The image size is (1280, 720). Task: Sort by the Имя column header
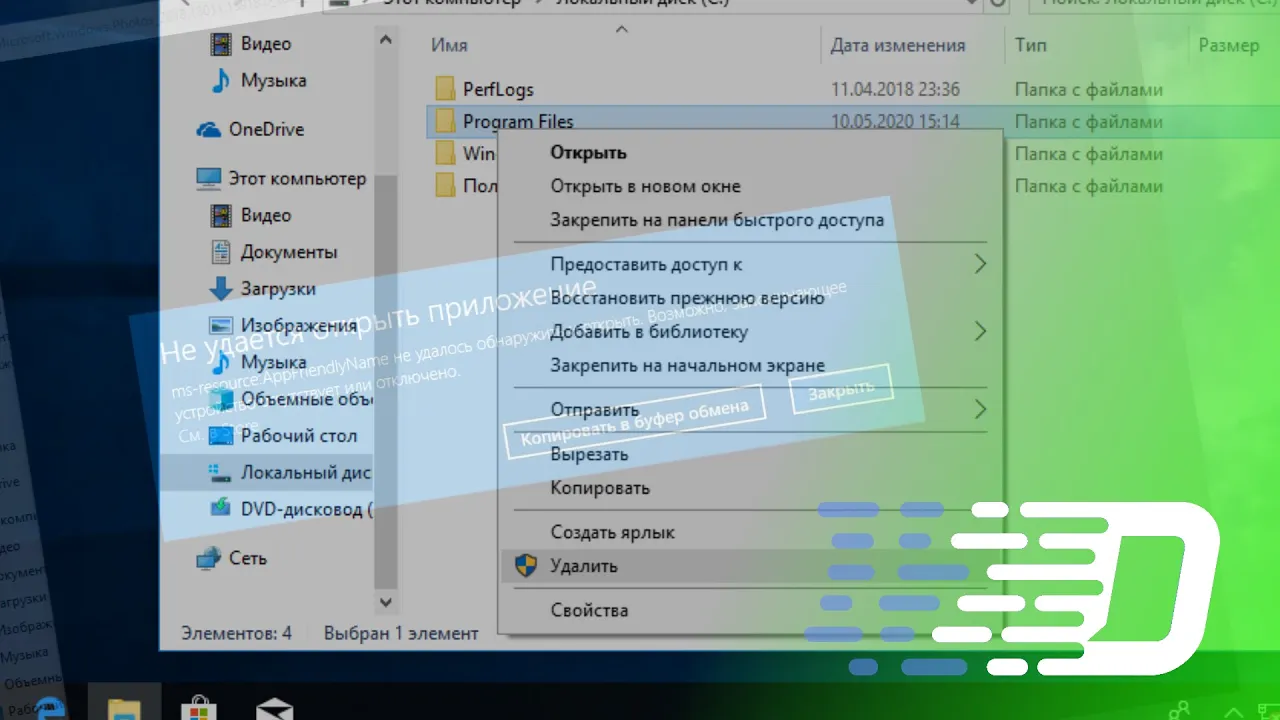pos(449,45)
